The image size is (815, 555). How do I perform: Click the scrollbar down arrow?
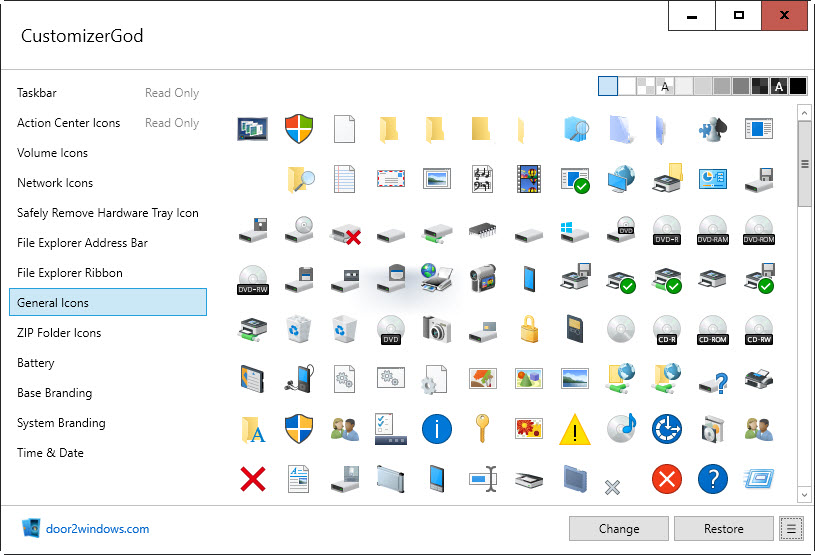804,495
